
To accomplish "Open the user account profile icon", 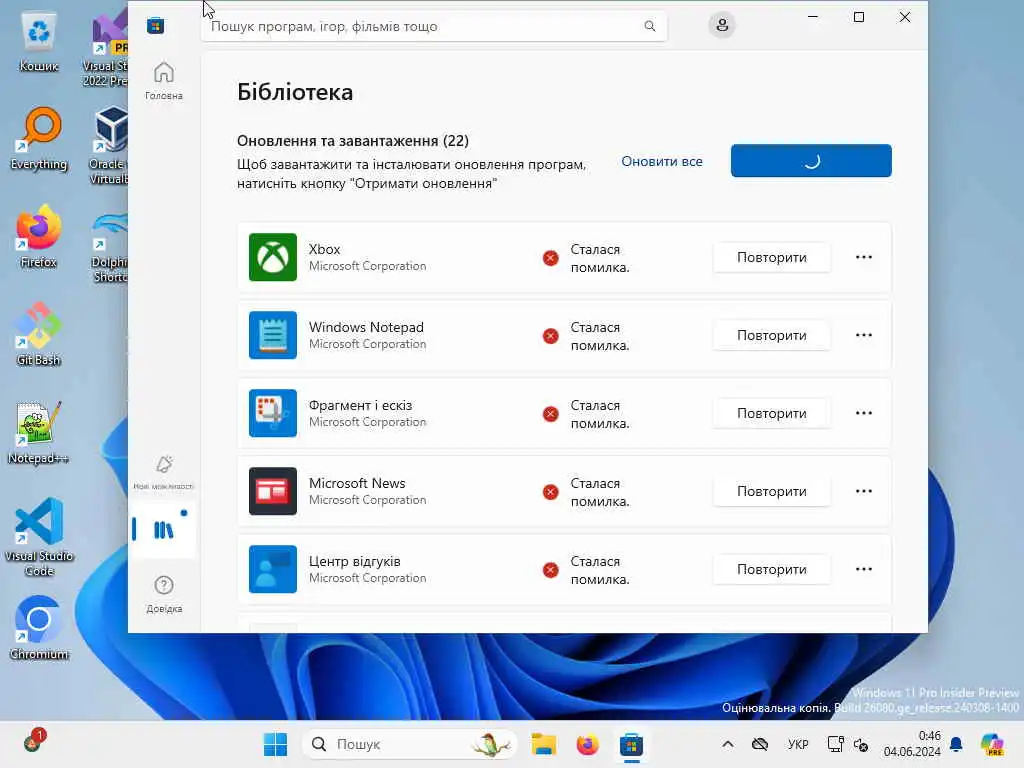I will click(x=722, y=25).
